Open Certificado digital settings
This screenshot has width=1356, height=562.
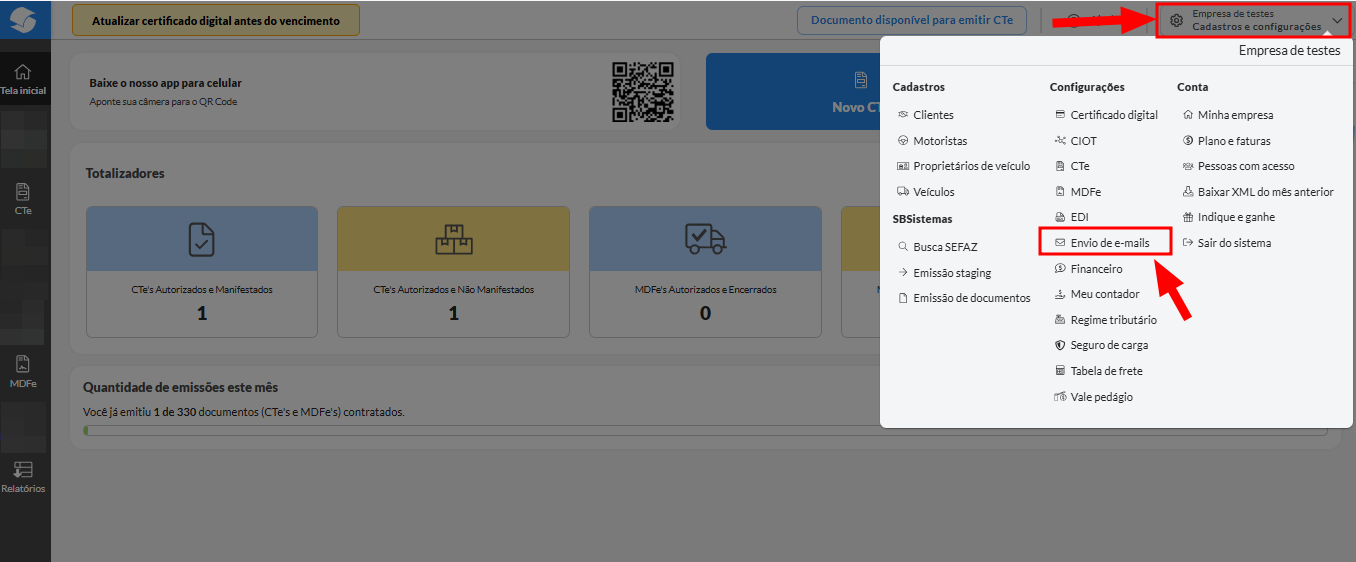pos(1113,115)
